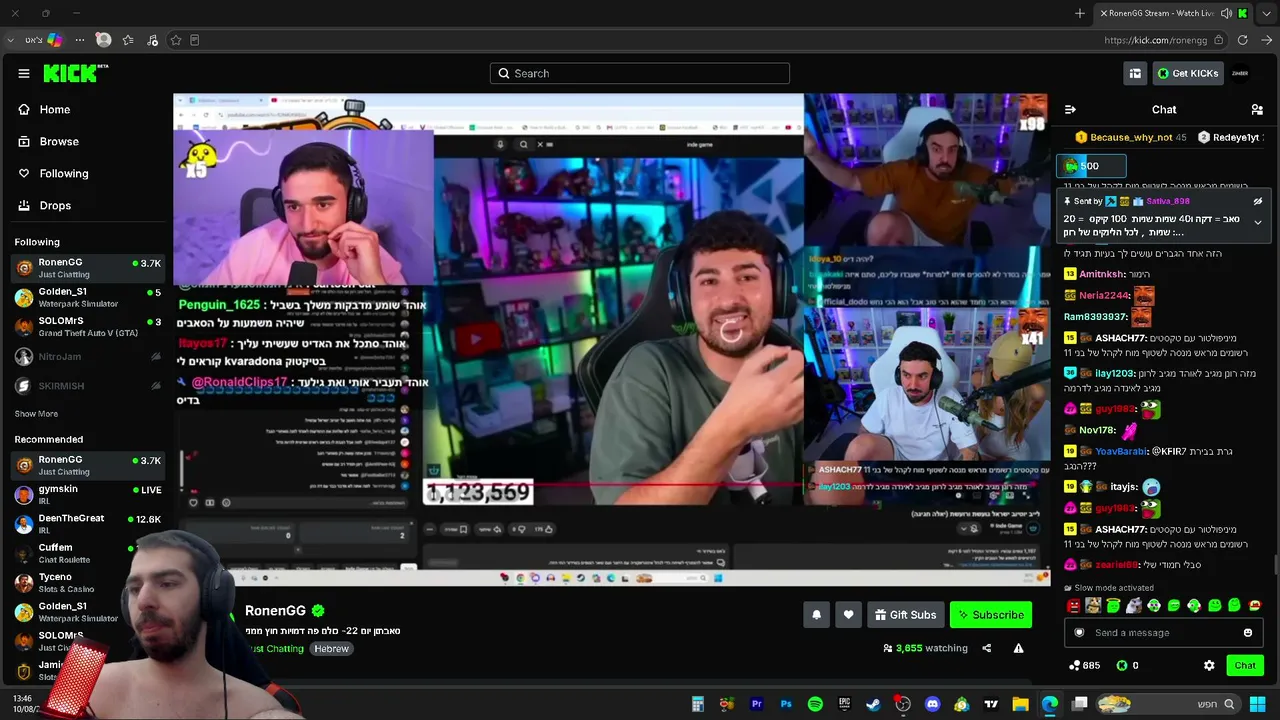Select SOLOMrS Grand Theft Auto V channel
Image resolution: width=1280 pixels, height=720 pixels.
(88, 327)
